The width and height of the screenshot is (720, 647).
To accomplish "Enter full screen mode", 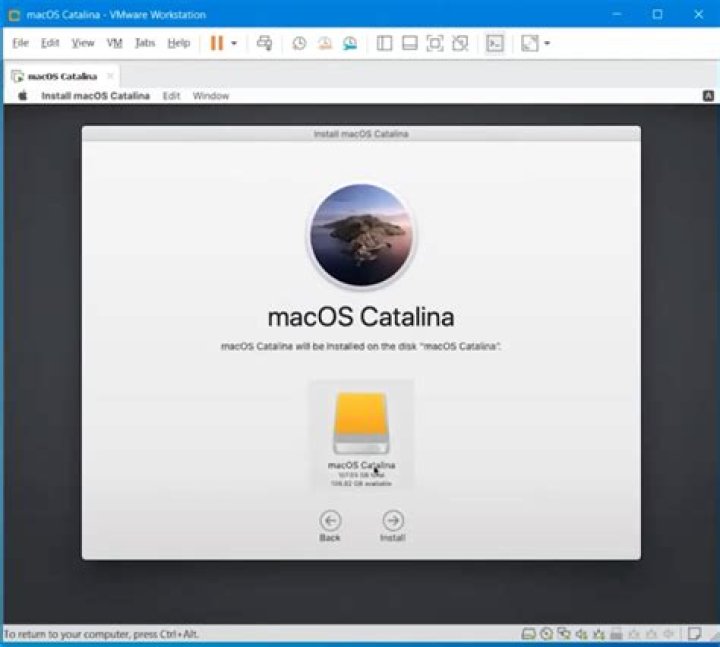I will [434, 43].
